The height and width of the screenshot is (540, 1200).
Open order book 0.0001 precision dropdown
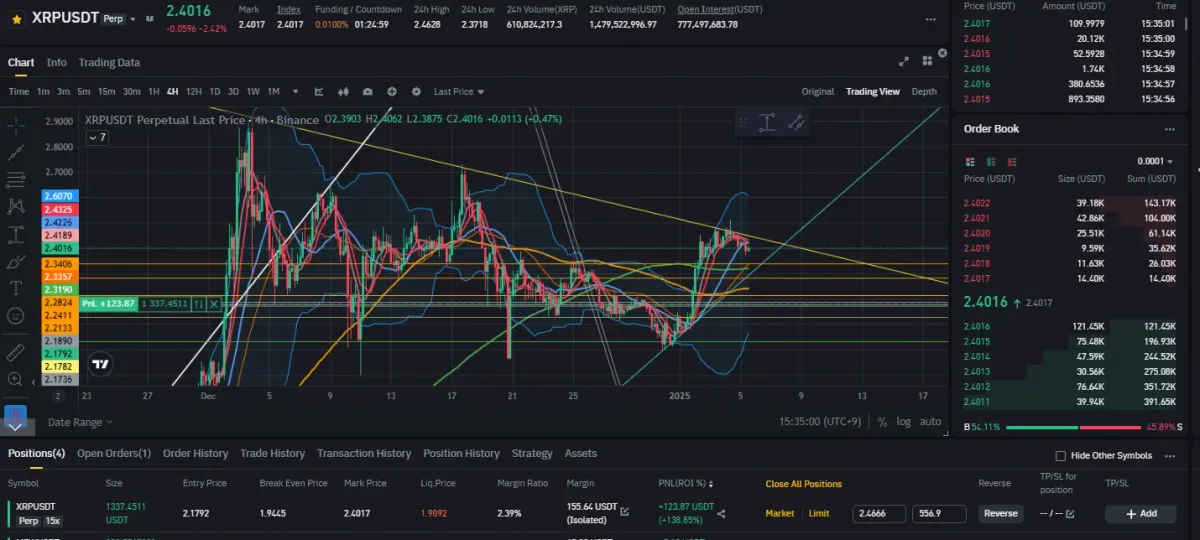1155,161
